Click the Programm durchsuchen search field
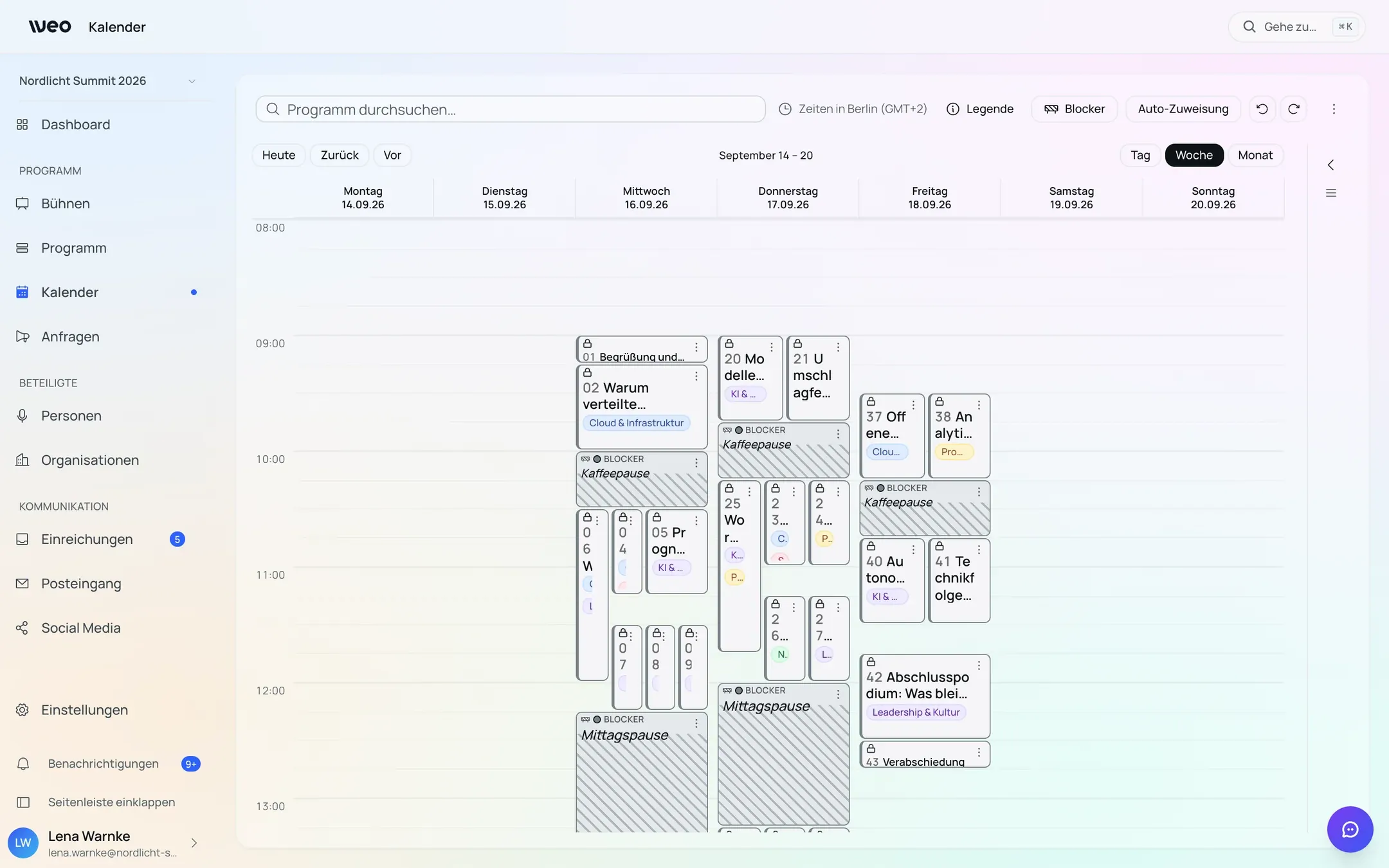The width and height of the screenshot is (1389, 868). [511, 109]
